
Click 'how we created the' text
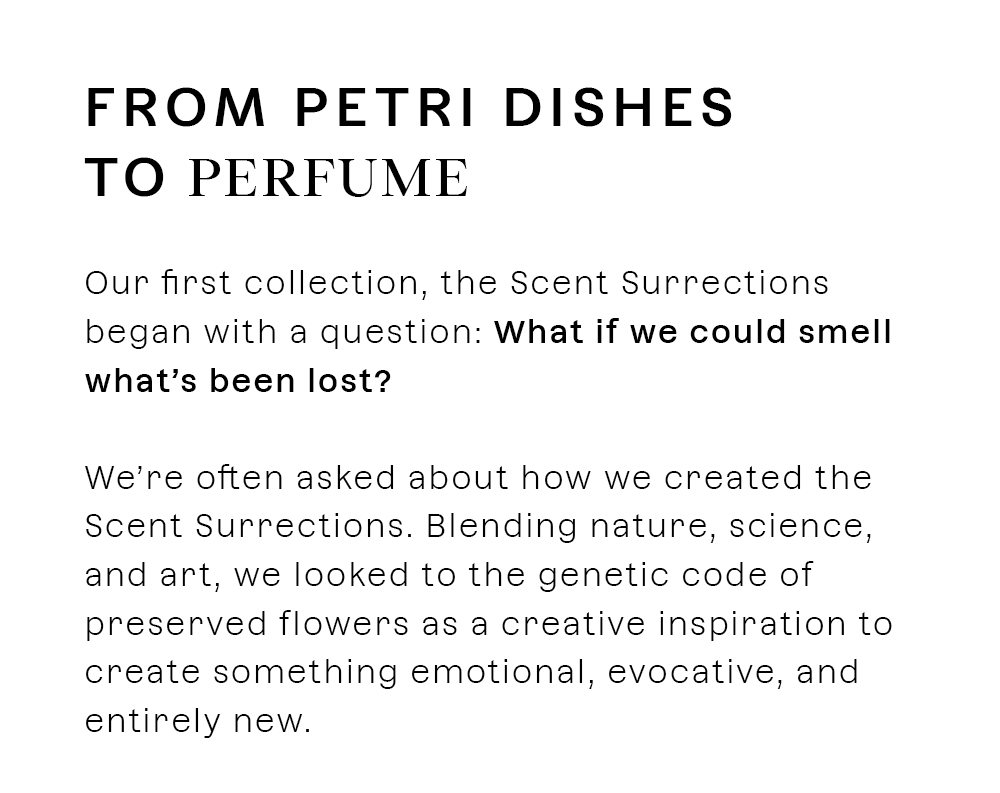tap(696, 478)
